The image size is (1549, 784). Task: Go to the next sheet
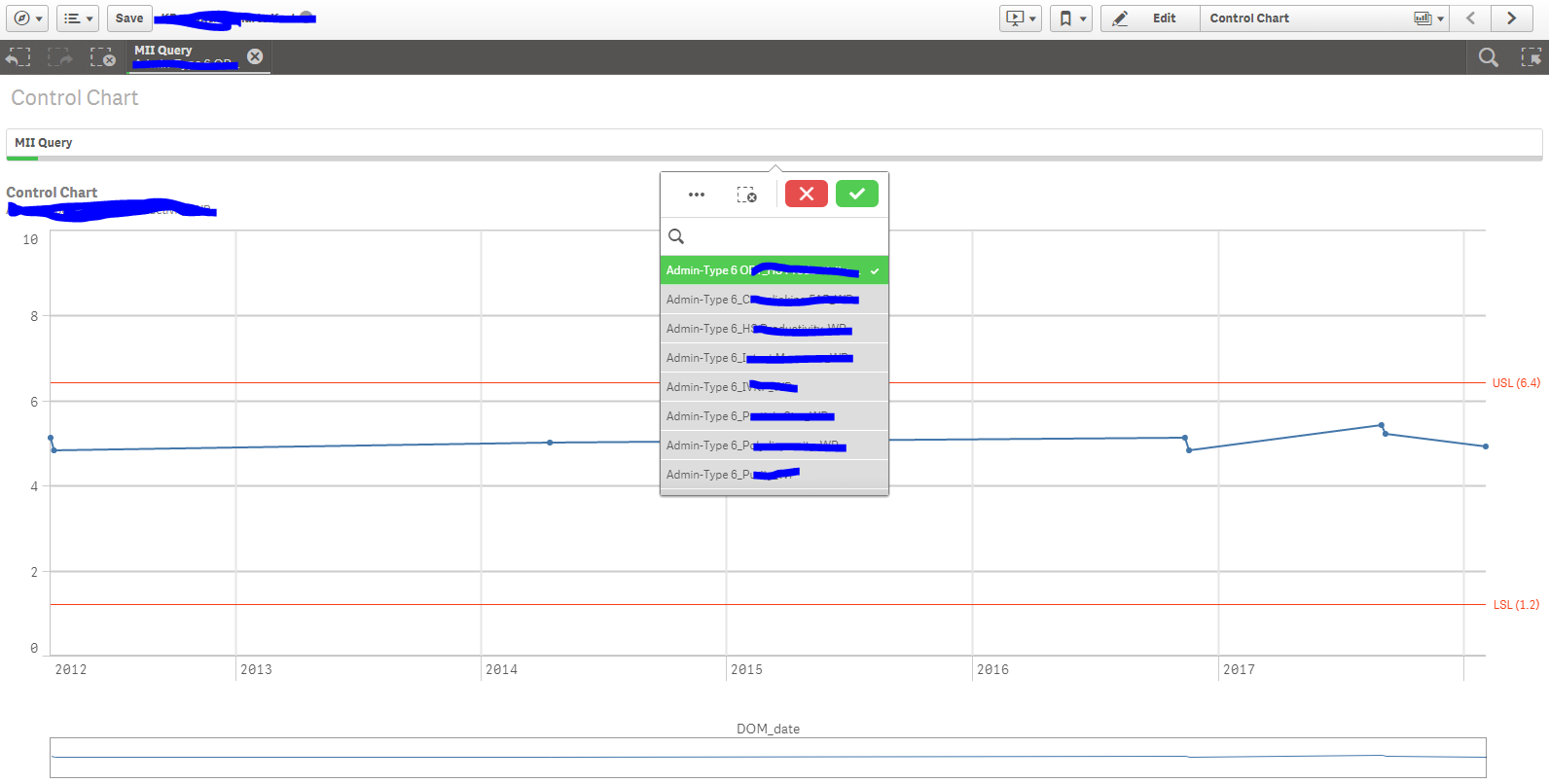tap(1512, 18)
